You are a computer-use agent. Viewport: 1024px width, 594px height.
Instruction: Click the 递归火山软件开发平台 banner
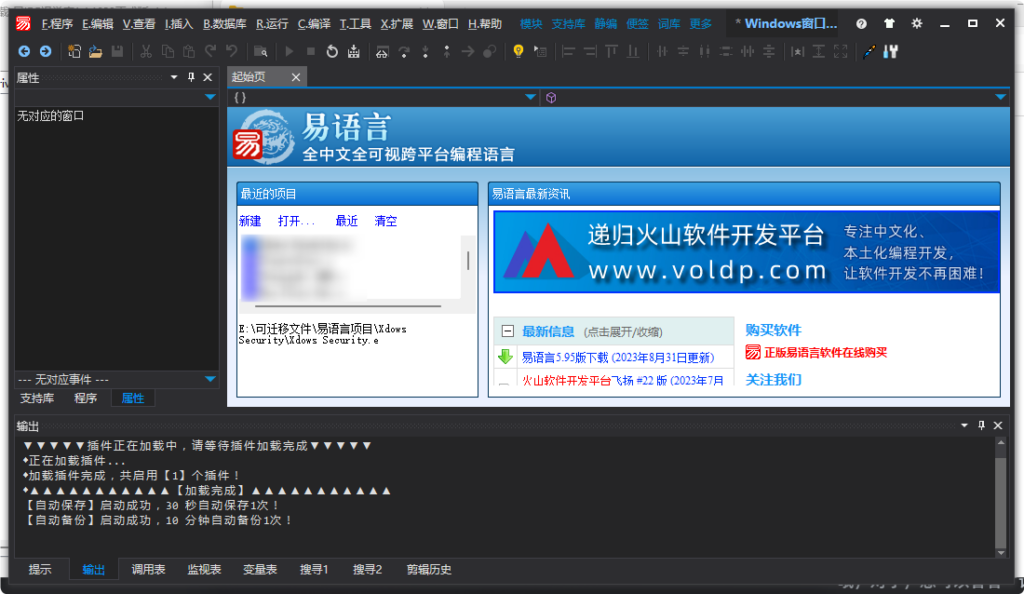click(x=746, y=252)
